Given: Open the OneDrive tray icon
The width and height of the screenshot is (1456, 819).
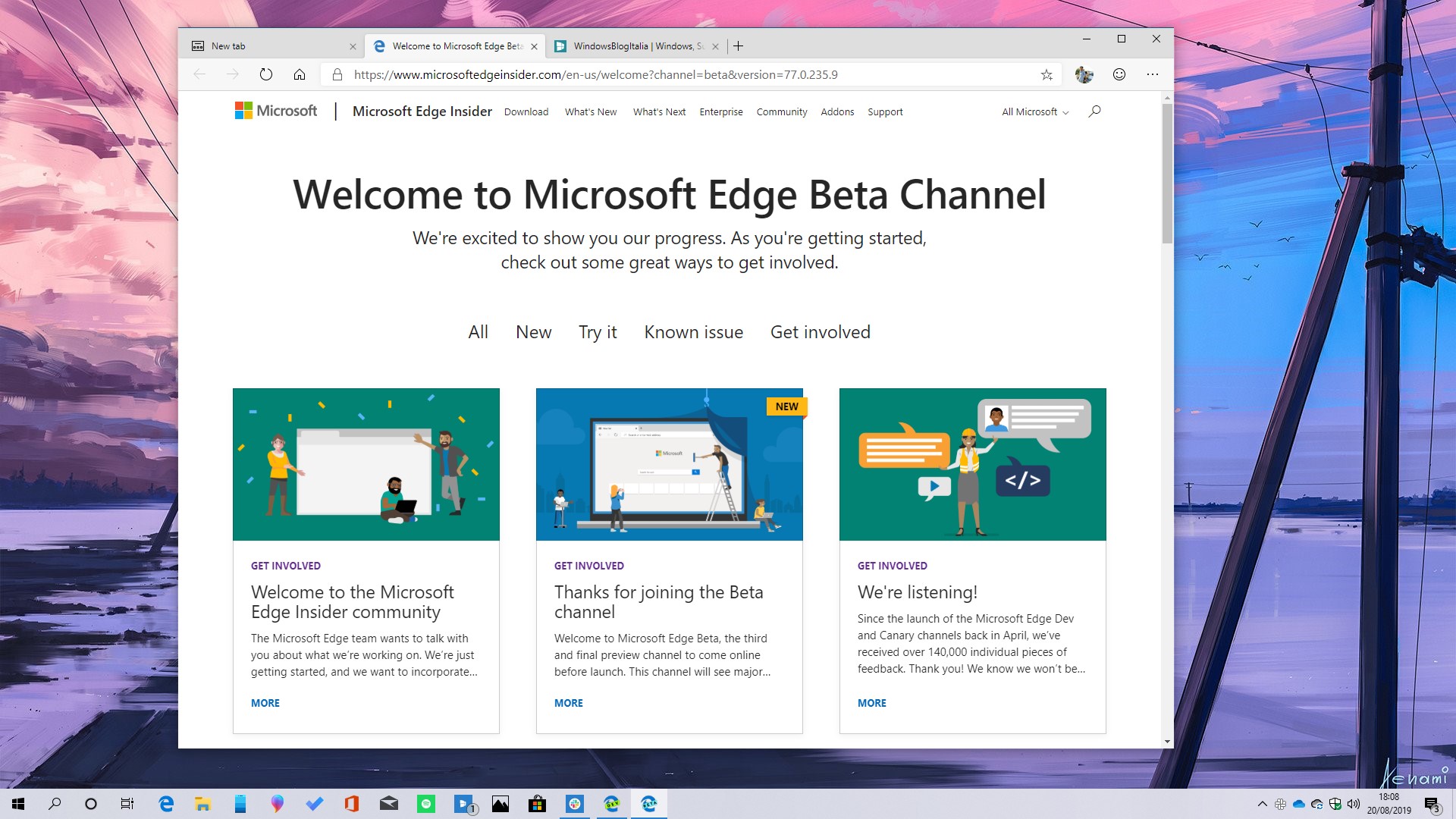Looking at the screenshot, I should 1299,804.
